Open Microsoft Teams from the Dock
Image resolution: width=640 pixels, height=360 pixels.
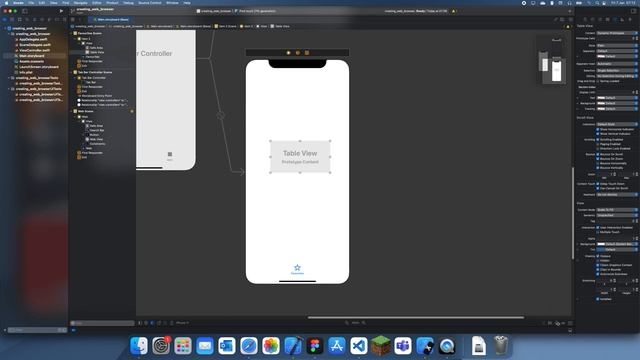point(403,346)
